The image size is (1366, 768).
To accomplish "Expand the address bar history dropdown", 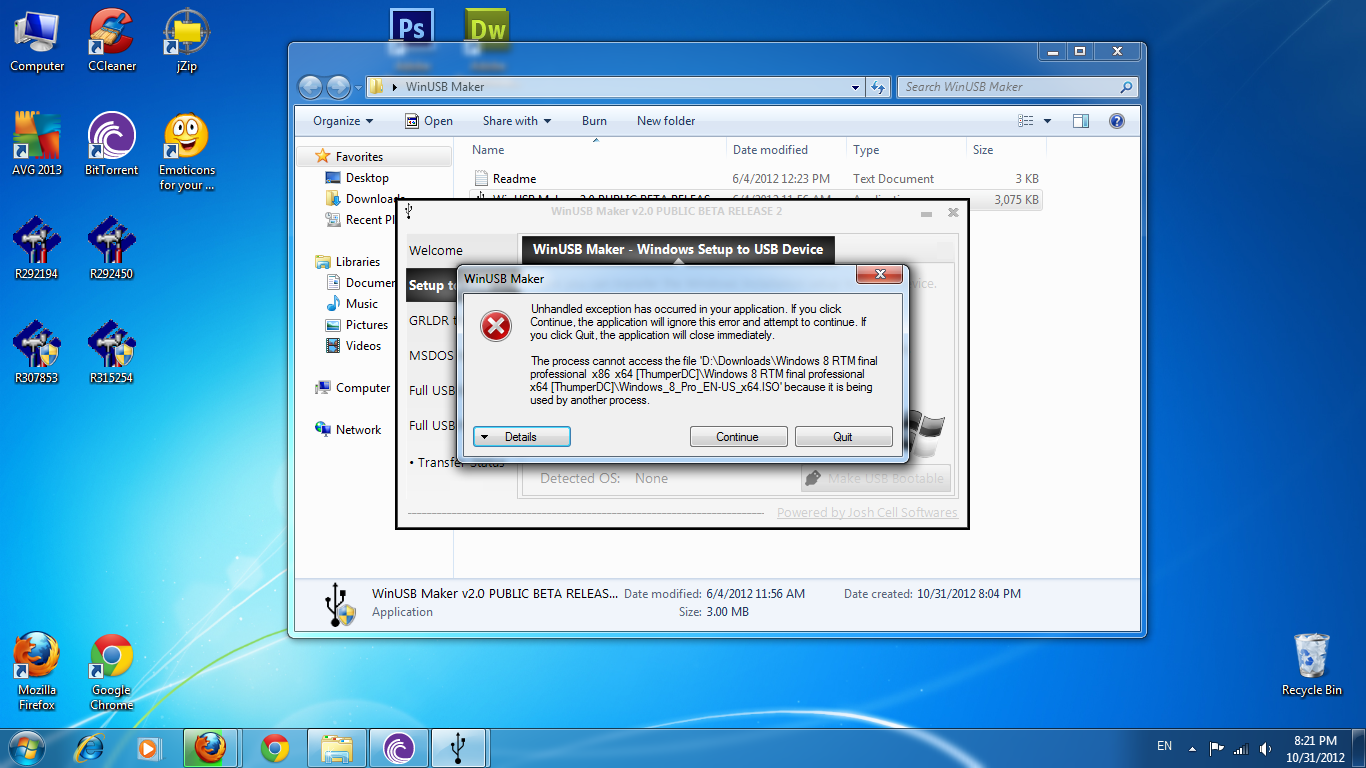I will point(856,87).
